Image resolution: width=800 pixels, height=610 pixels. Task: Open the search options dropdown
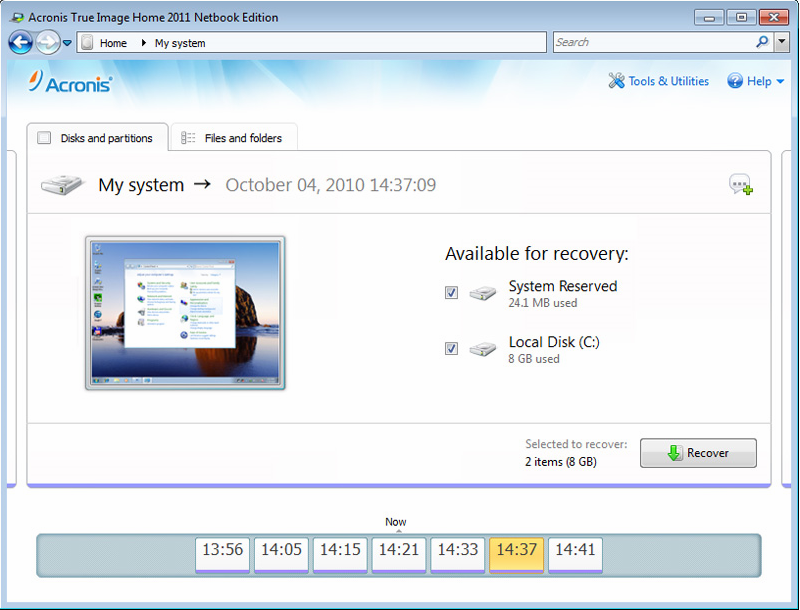point(782,42)
